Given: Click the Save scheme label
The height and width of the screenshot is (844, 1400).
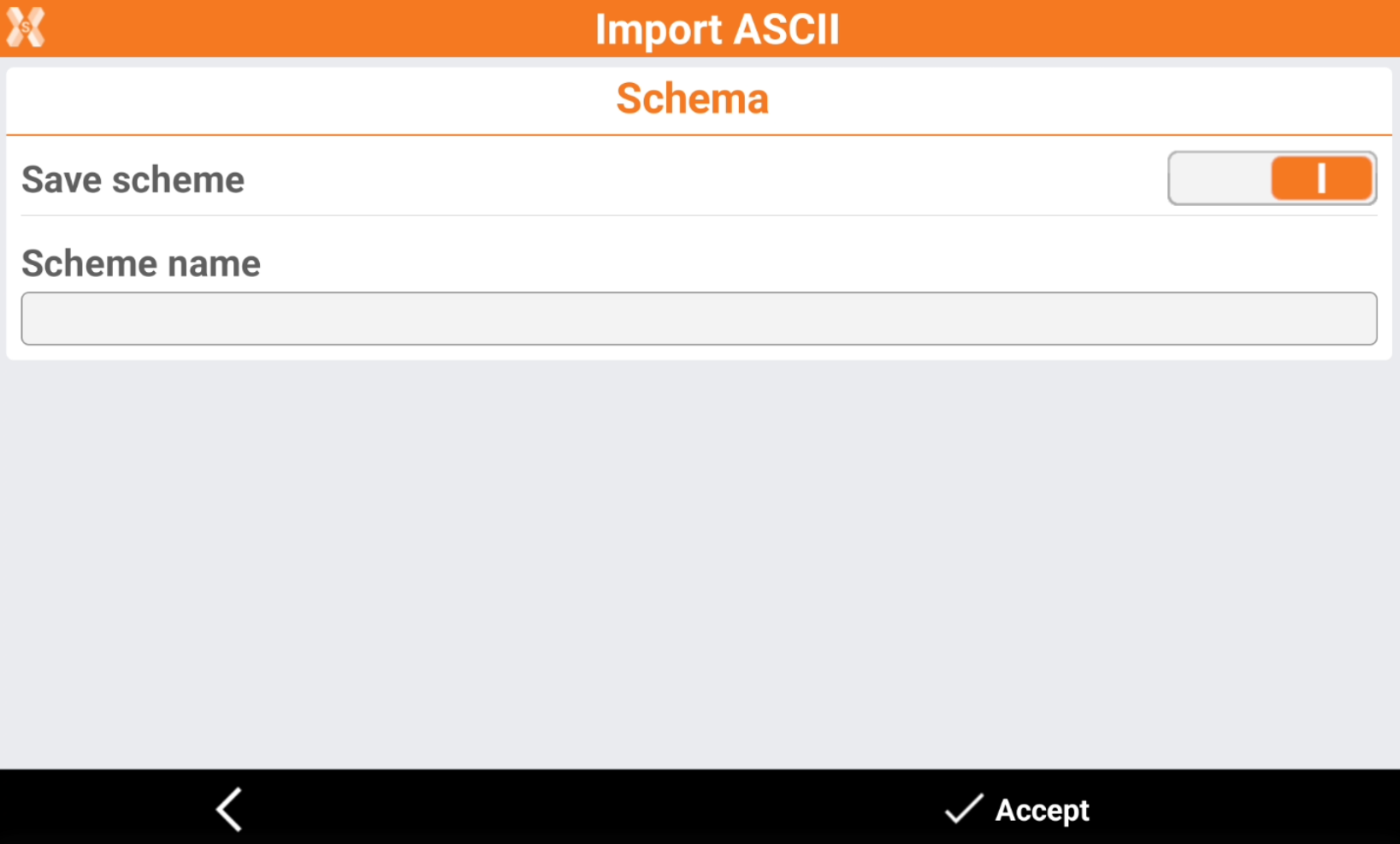Looking at the screenshot, I should coord(133,180).
